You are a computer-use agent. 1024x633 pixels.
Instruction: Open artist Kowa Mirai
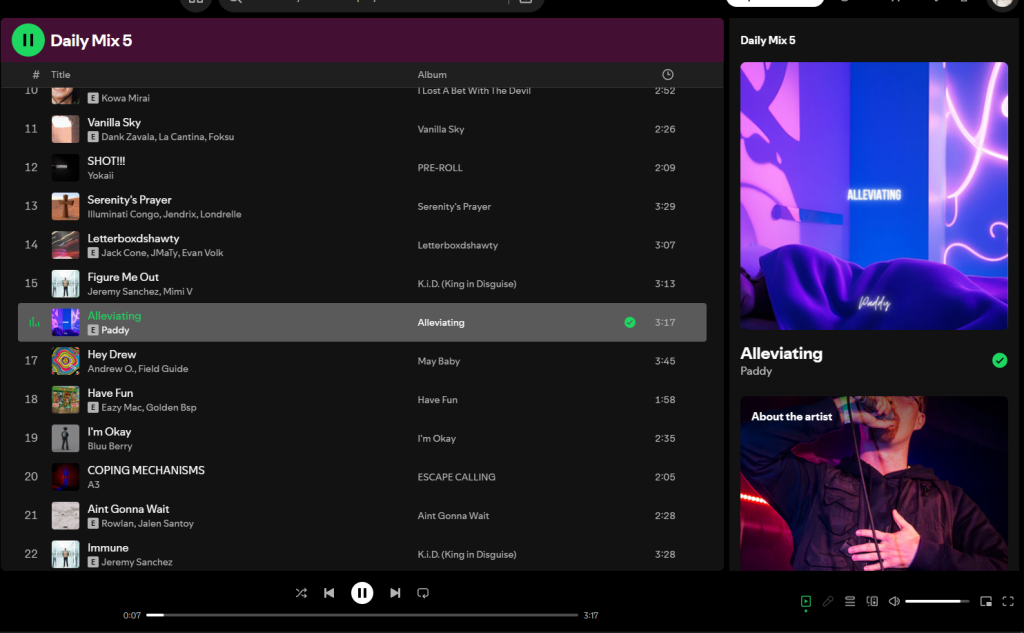pyautogui.click(x=125, y=98)
